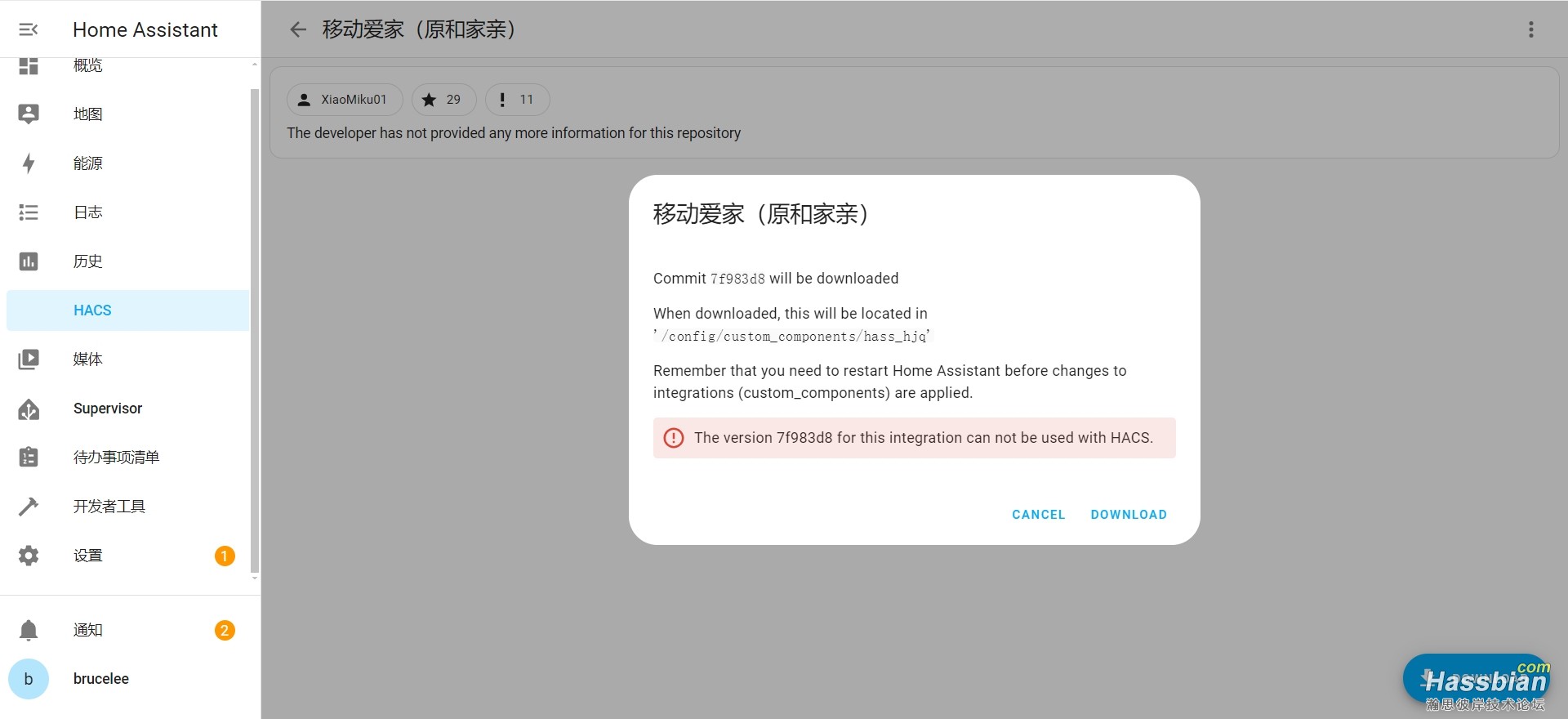Click the 设置 notification badge showing 1
Image resolution: width=1568 pixels, height=719 pixels.
pos(225,556)
